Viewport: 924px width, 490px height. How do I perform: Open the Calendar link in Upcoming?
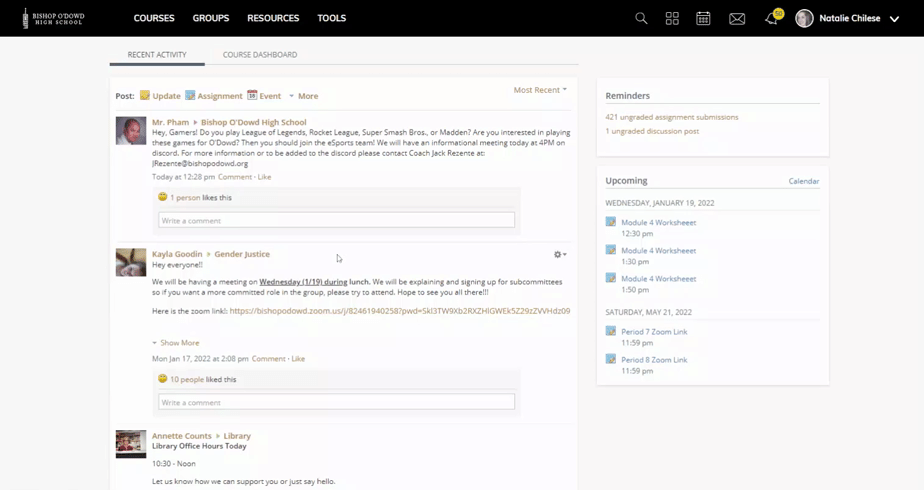pyautogui.click(x=803, y=181)
